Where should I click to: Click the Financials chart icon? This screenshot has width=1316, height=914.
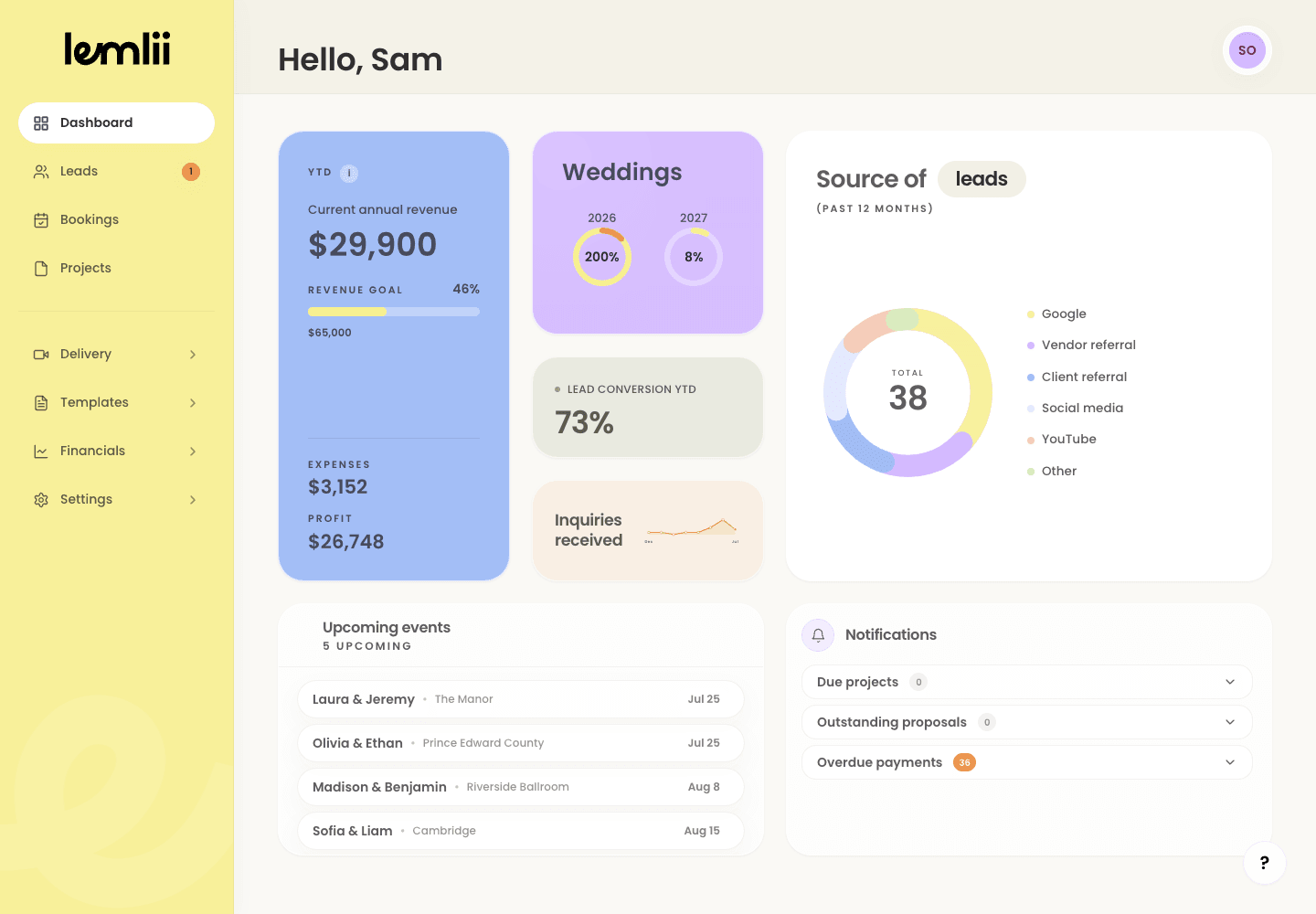(x=41, y=452)
